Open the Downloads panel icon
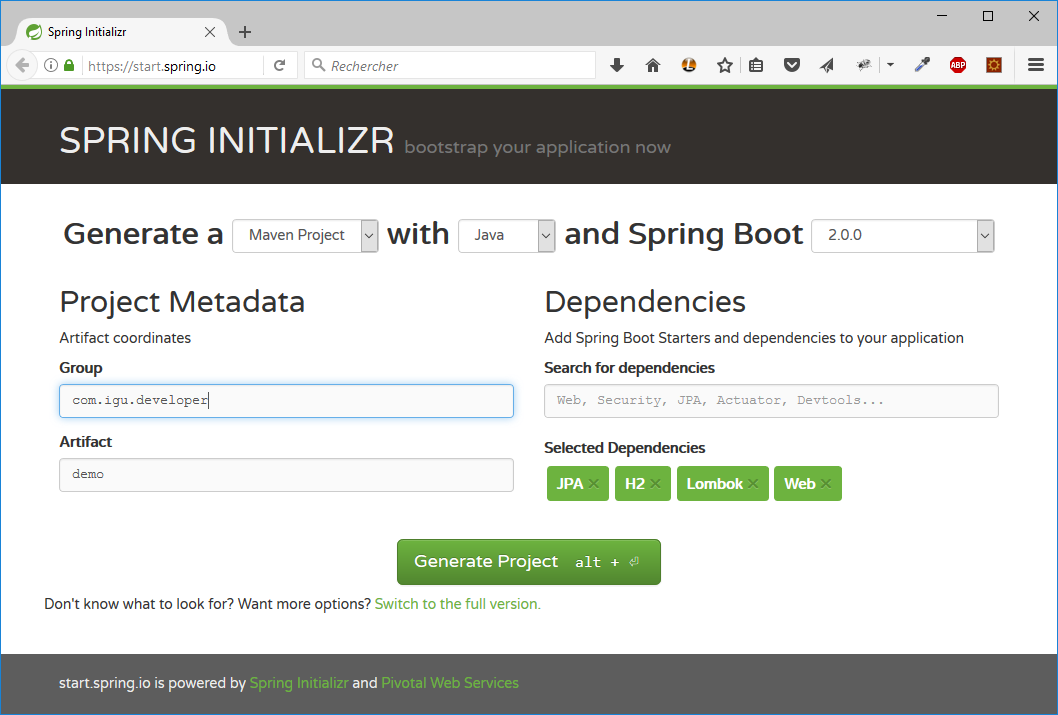The width and height of the screenshot is (1058, 715). pyautogui.click(x=617, y=64)
